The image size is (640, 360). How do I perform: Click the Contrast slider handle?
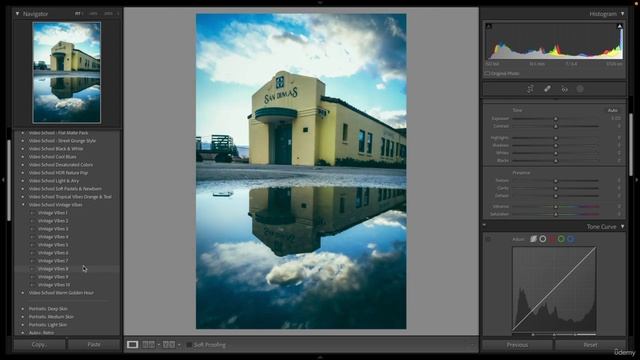pos(556,126)
